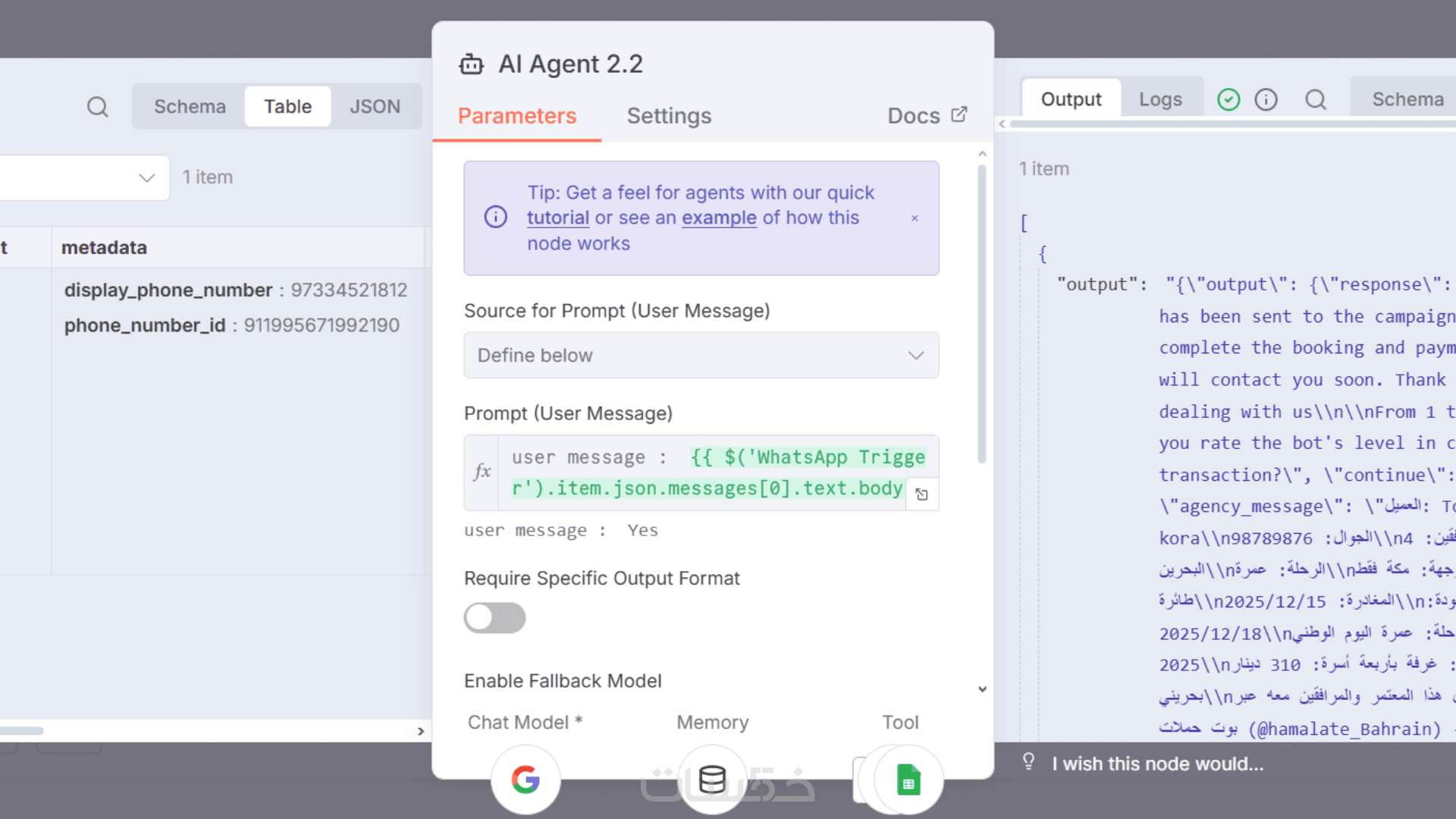Open the Logs tab

1160,99
